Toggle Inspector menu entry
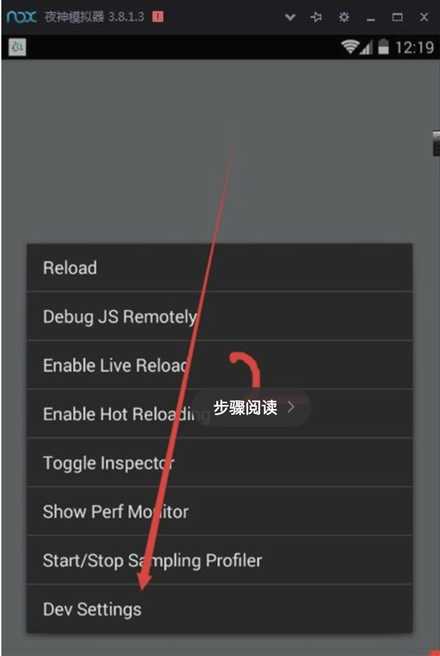The height and width of the screenshot is (656, 440). coord(220,463)
